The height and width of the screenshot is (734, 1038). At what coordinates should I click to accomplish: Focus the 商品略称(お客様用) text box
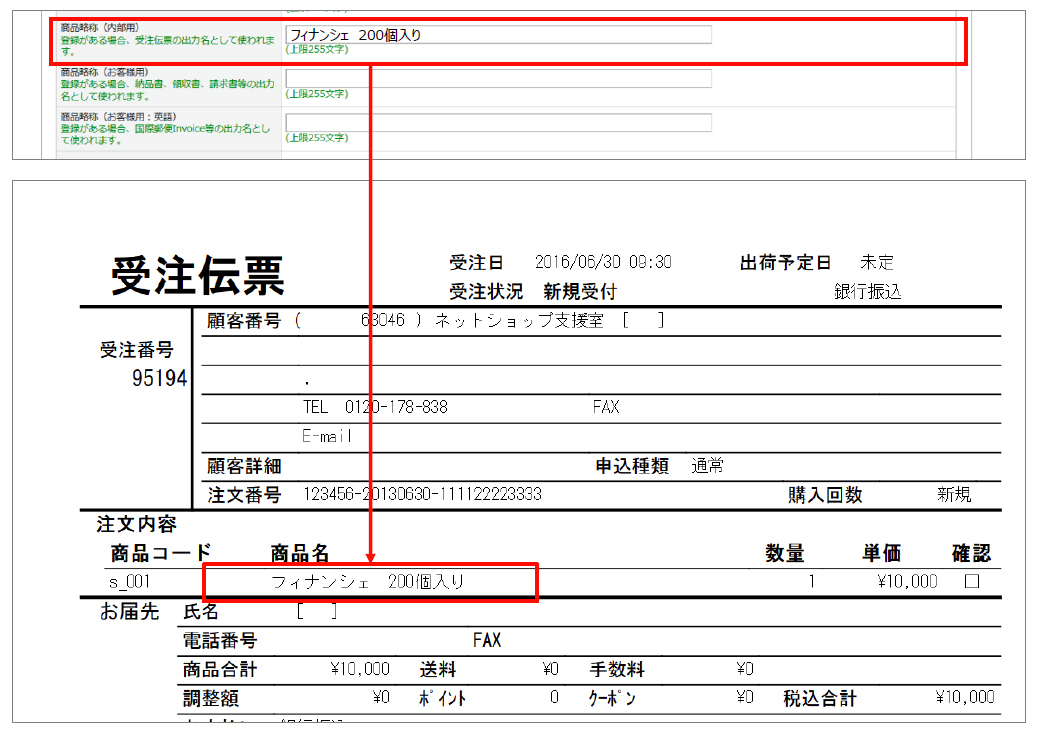point(498,79)
